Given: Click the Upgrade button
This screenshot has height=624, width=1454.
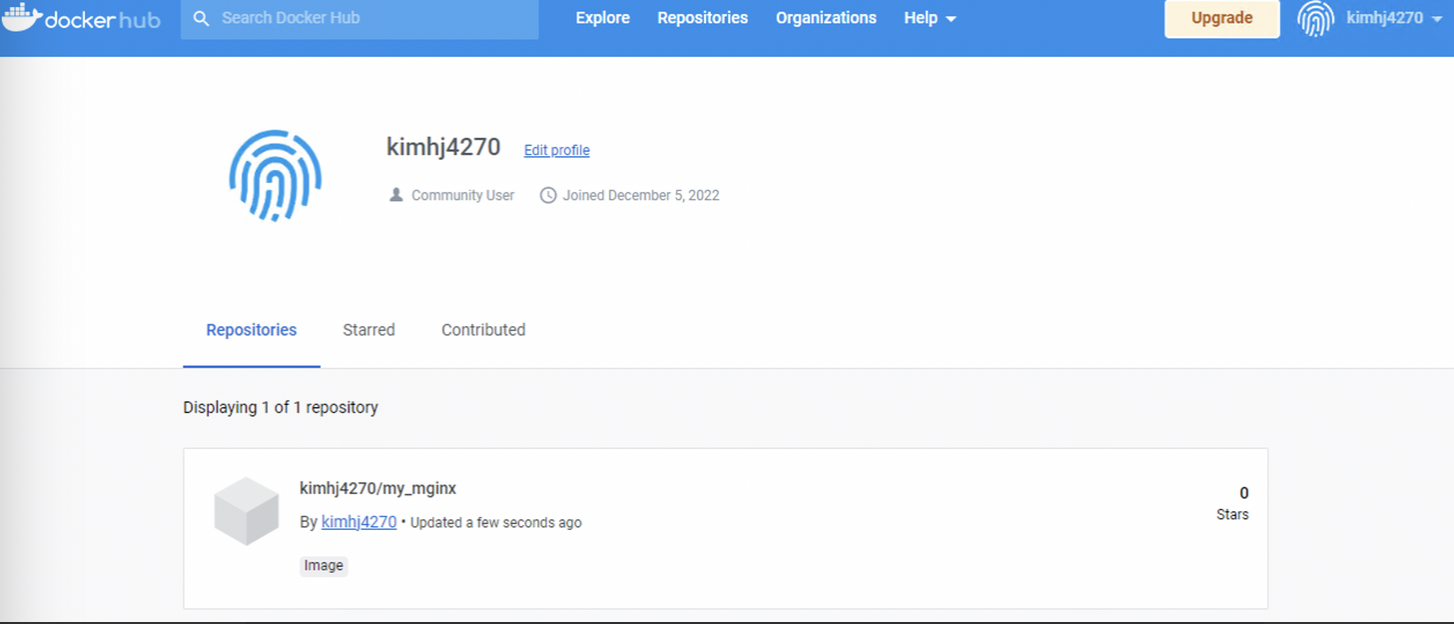Looking at the screenshot, I should tap(1222, 19).
